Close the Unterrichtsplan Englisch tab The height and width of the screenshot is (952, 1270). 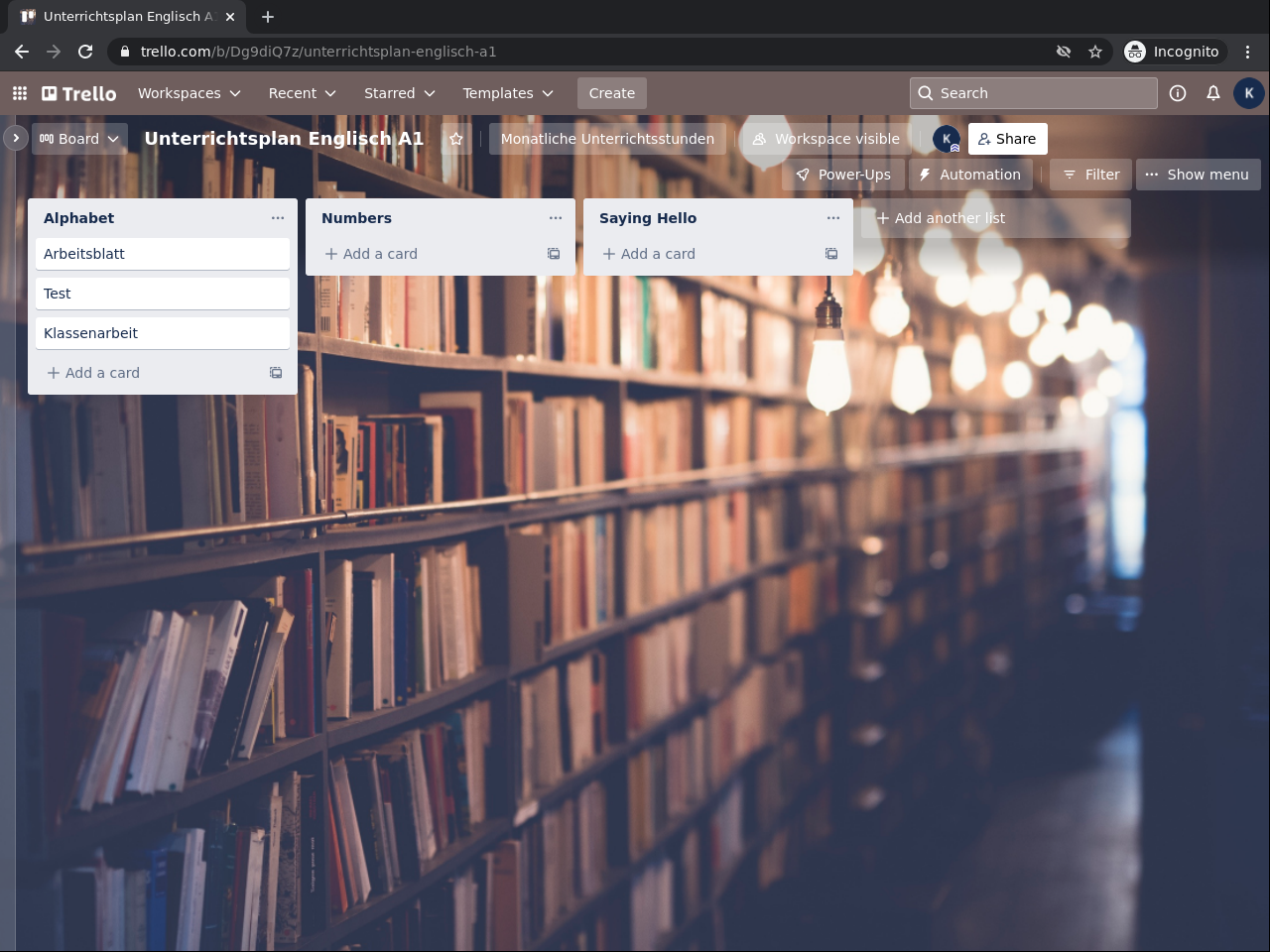[x=230, y=17]
